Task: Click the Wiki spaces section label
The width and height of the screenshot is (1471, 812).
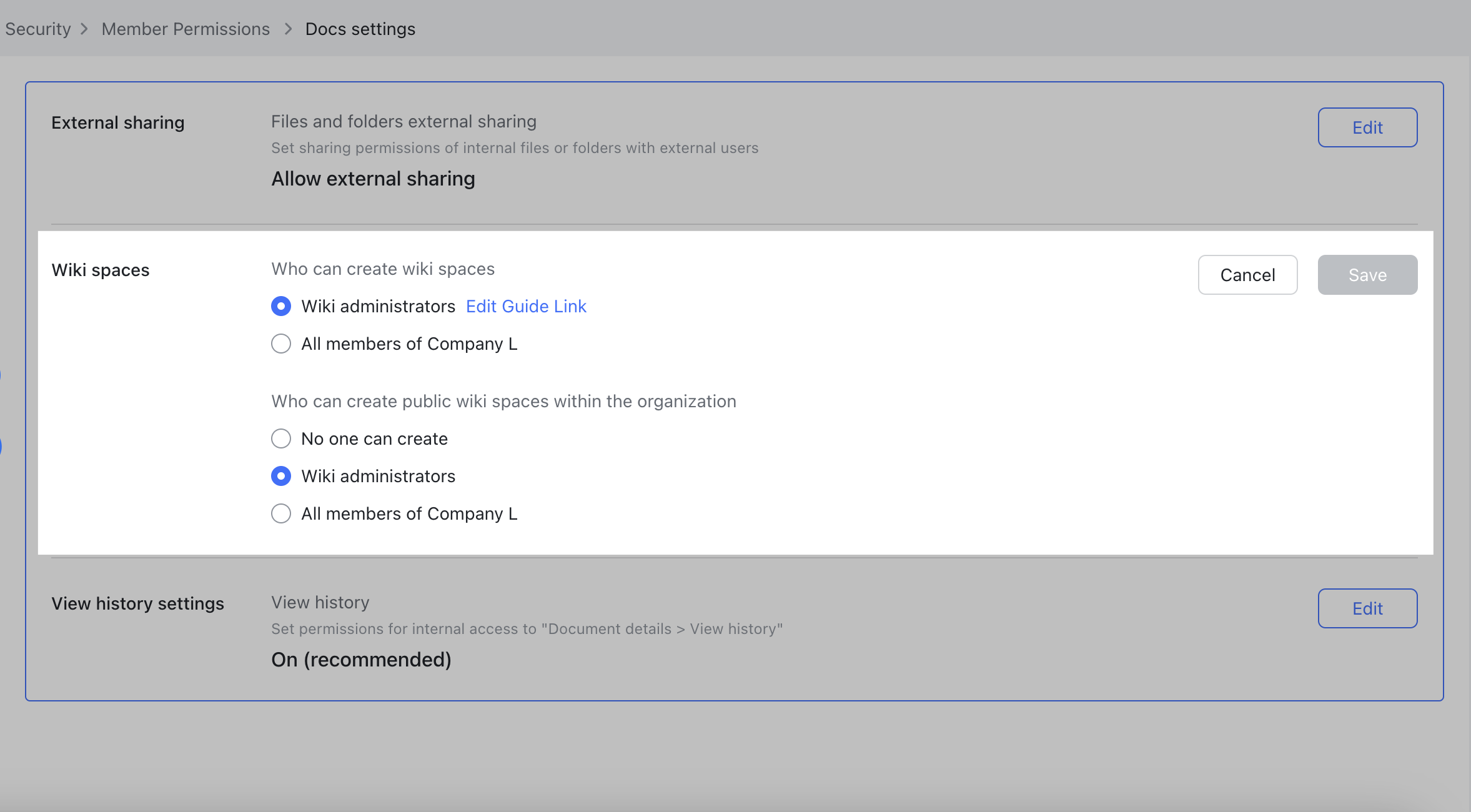Action: pyautogui.click(x=100, y=270)
